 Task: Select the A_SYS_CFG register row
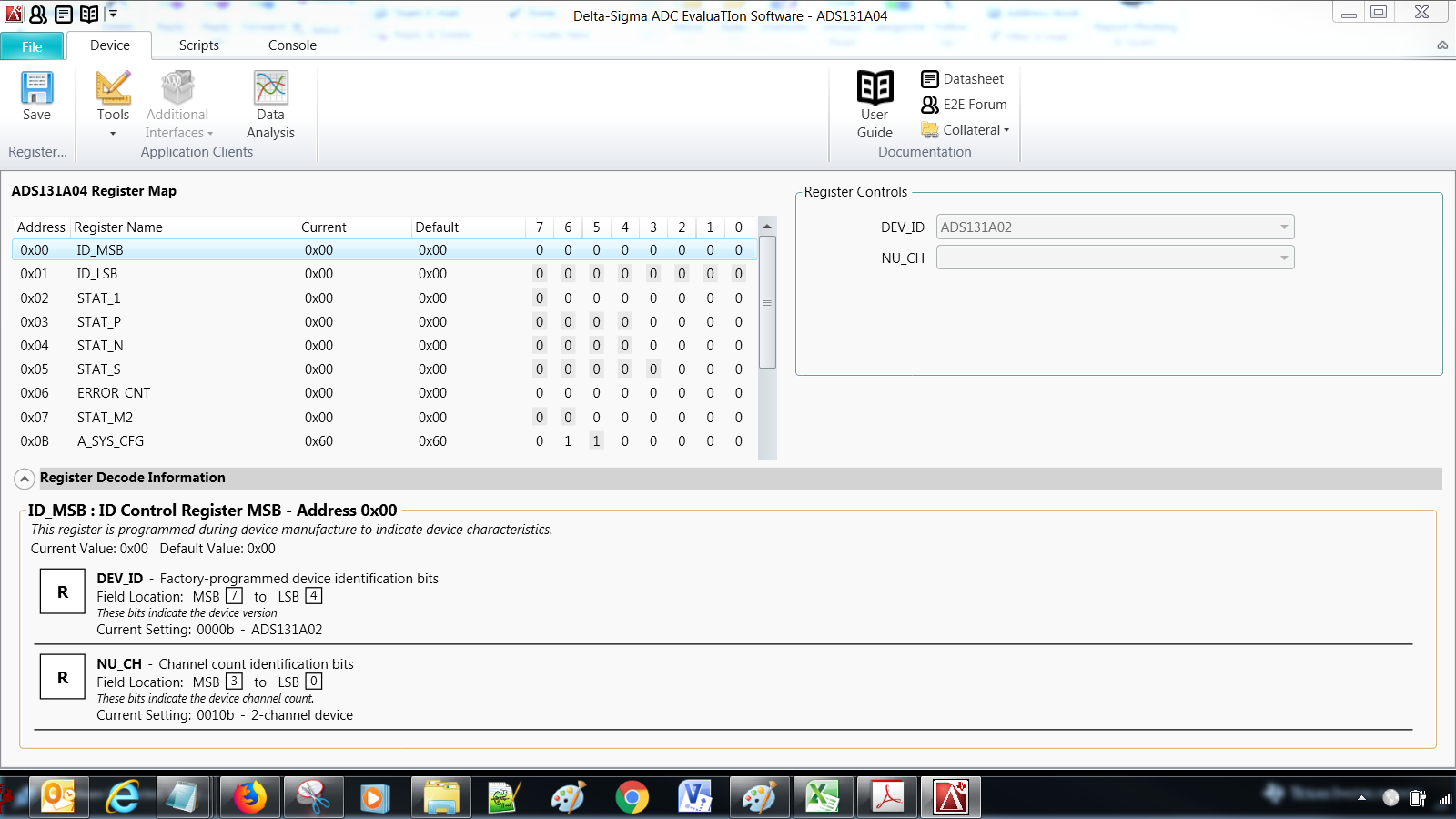tap(384, 441)
